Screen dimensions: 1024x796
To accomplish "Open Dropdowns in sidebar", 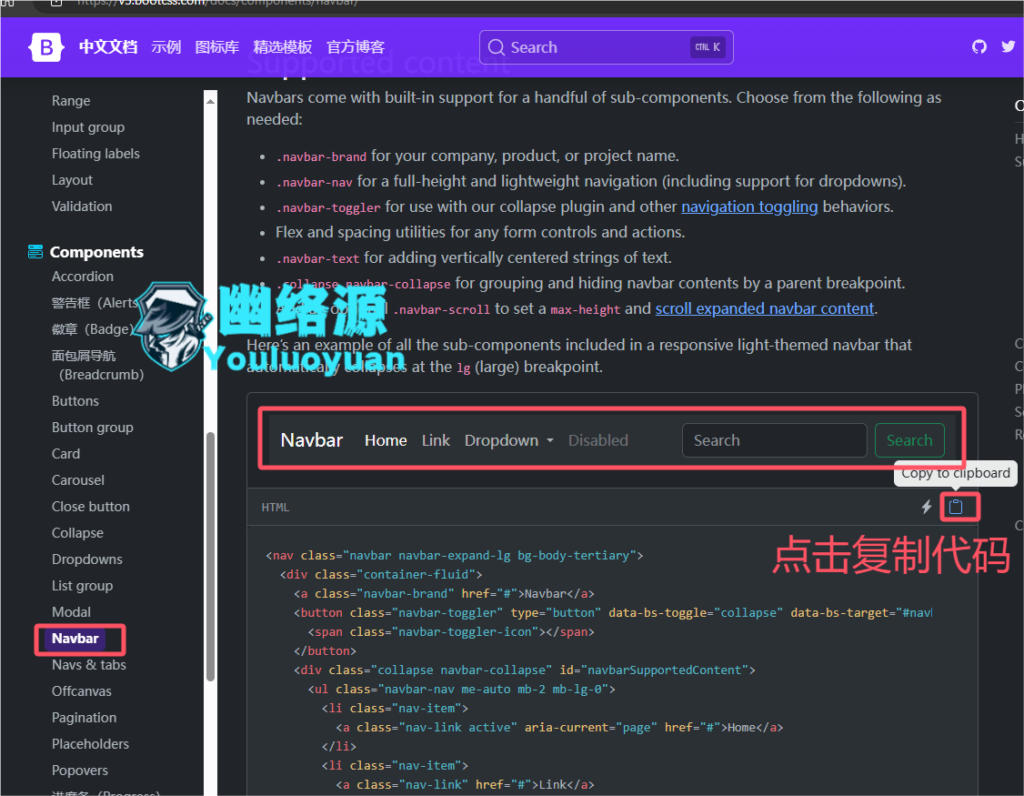I will tap(87, 560).
